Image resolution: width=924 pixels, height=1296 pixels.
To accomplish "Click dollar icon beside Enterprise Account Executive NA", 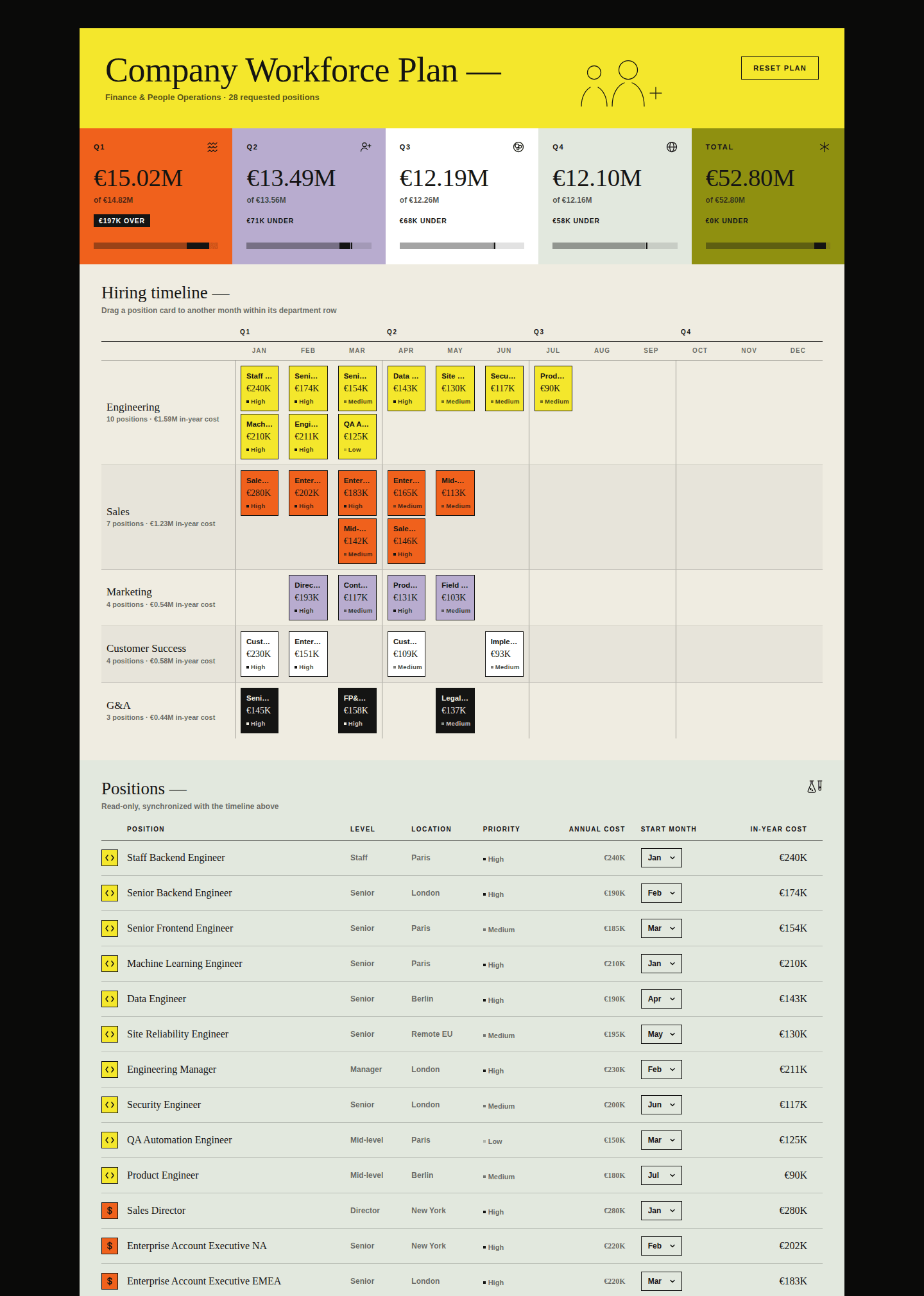I will click(110, 1246).
